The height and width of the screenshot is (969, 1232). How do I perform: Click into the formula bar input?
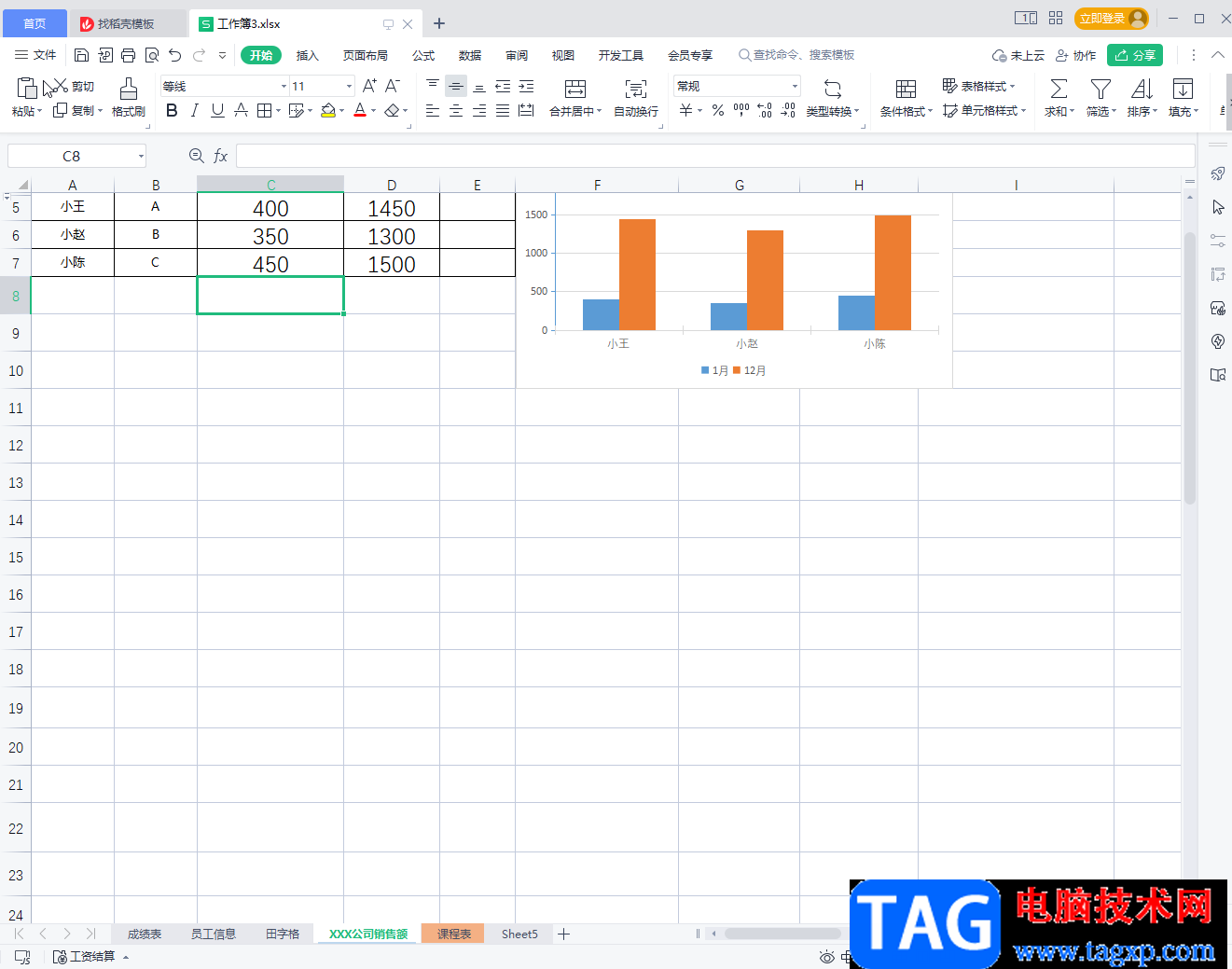pyautogui.click(x=715, y=156)
